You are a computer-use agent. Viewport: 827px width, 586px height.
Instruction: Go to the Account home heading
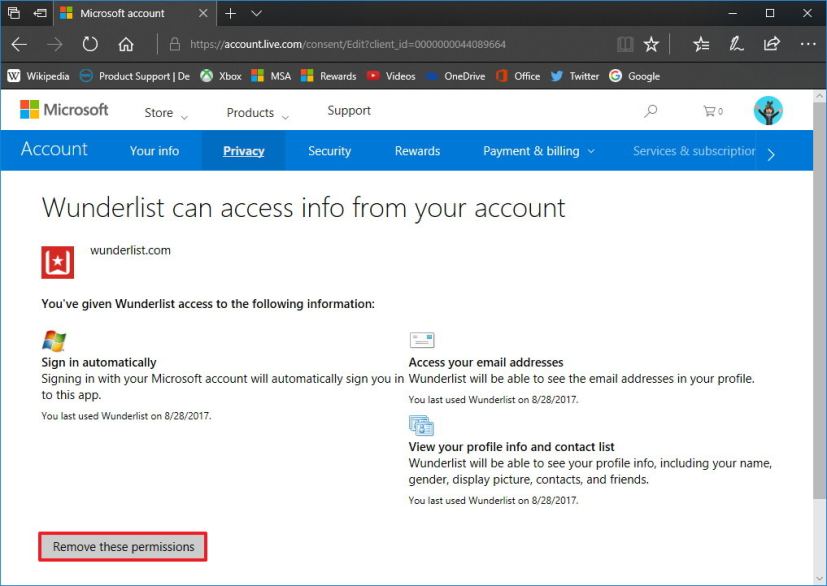[x=54, y=149]
